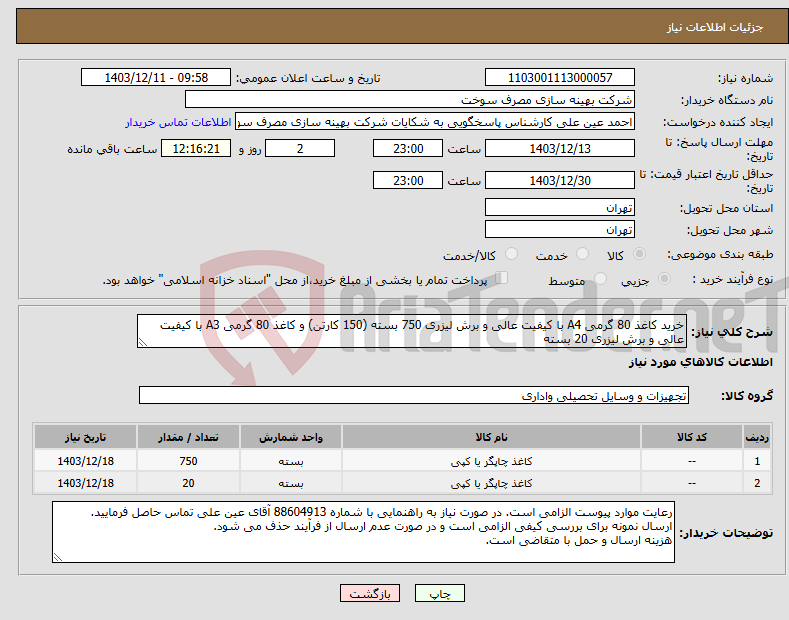Click the general description text box خرید کاغذ 80 گرمی

coord(412,332)
